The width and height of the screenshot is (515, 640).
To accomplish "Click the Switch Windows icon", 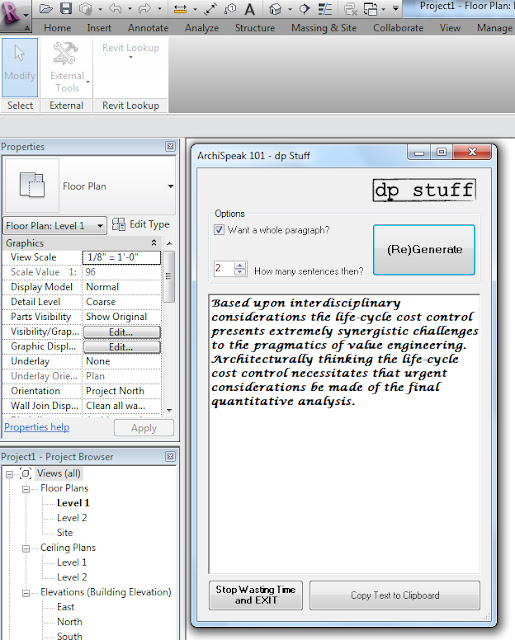I will (371, 9).
